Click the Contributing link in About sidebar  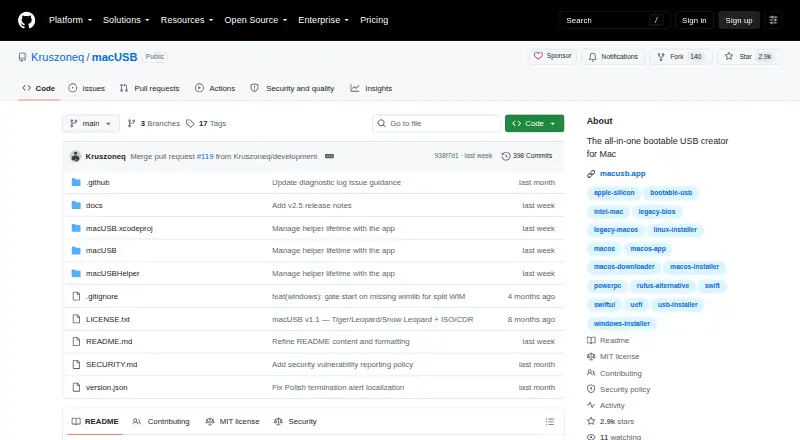[x=614, y=373]
